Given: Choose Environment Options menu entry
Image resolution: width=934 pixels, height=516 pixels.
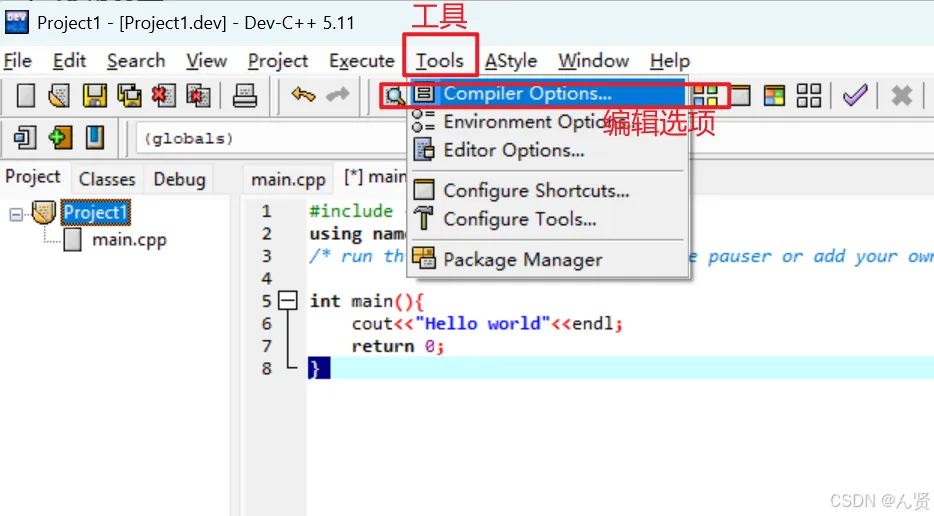Looking at the screenshot, I should click(x=548, y=122).
